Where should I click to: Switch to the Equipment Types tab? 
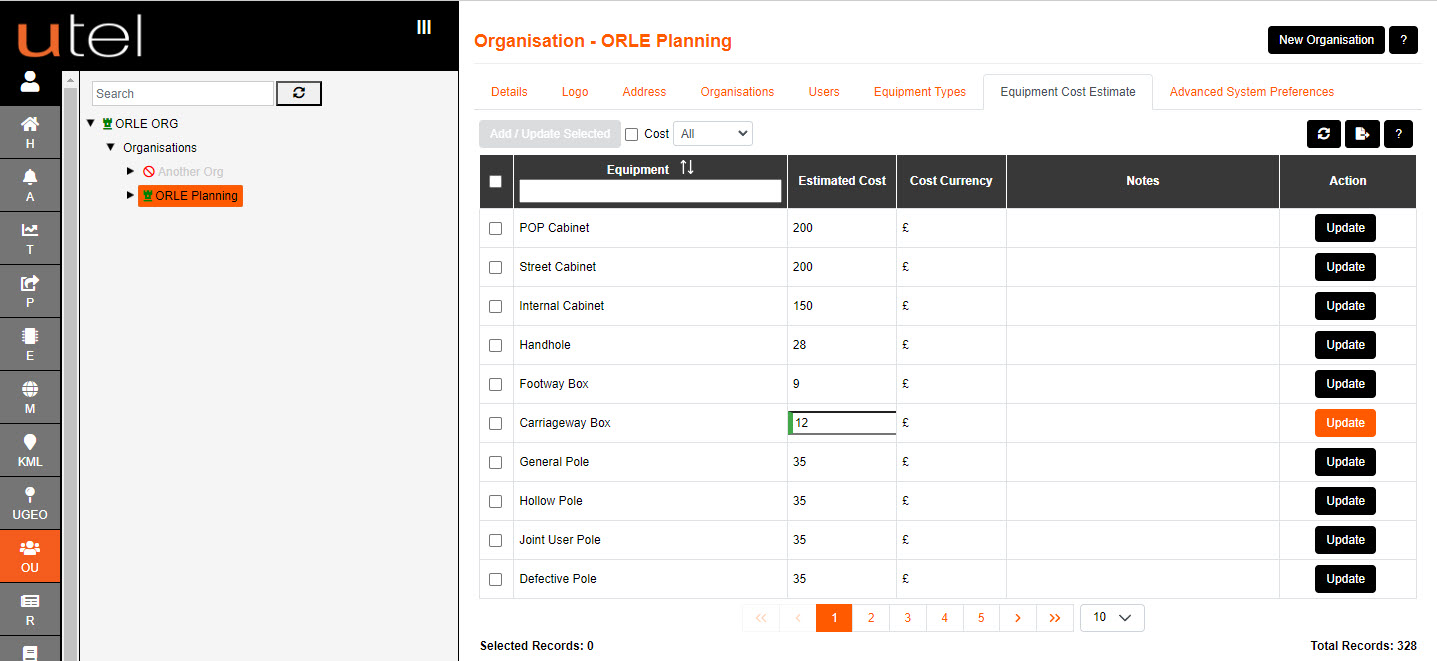tap(919, 91)
